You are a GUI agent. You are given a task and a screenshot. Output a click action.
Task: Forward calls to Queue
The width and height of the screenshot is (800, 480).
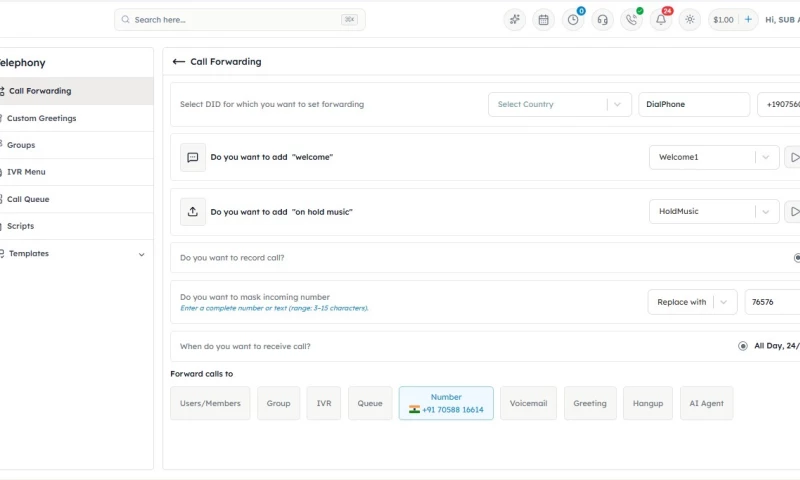(x=370, y=403)
